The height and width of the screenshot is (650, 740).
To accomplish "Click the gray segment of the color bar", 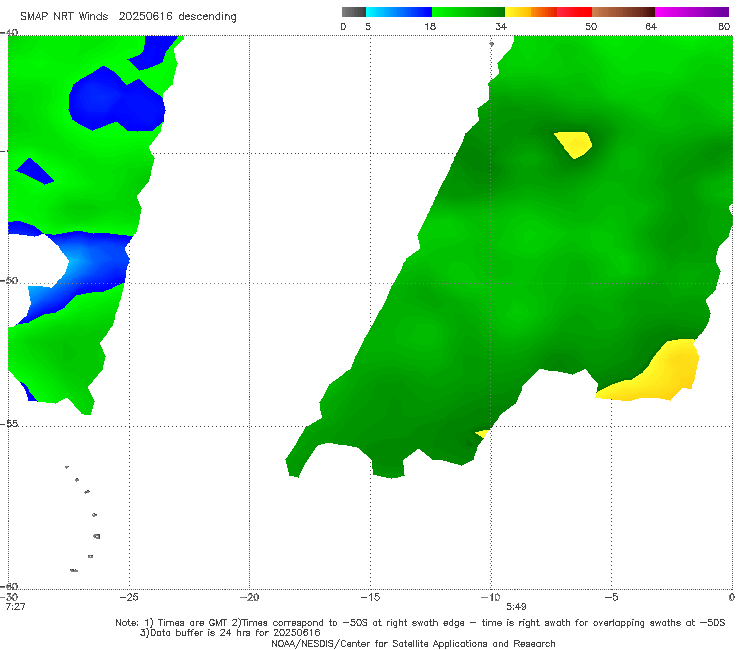I will [x=354, y=12].
